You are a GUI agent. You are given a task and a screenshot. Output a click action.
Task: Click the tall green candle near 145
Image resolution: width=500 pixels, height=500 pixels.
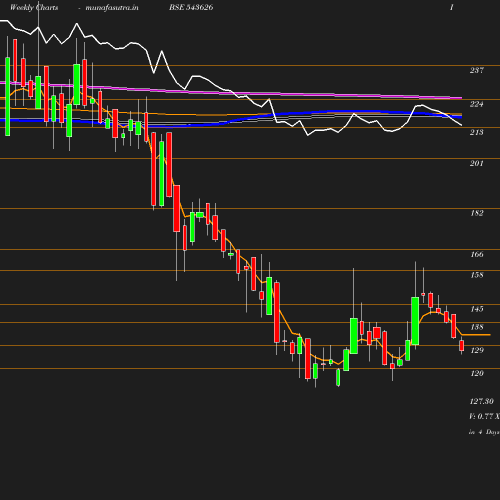click(415, 321)
